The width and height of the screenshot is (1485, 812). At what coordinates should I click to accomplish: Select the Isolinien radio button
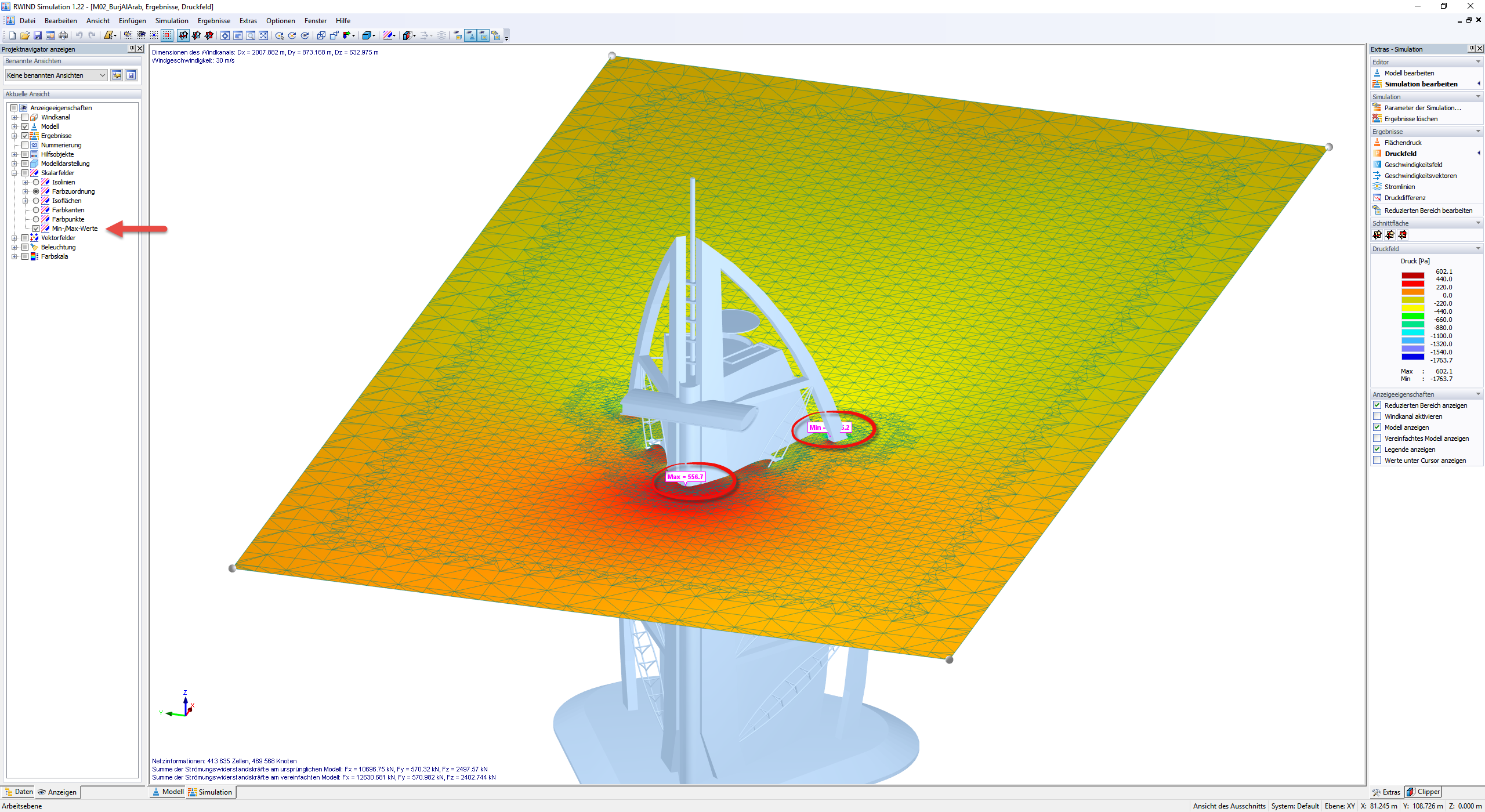(x=36, y=182)
